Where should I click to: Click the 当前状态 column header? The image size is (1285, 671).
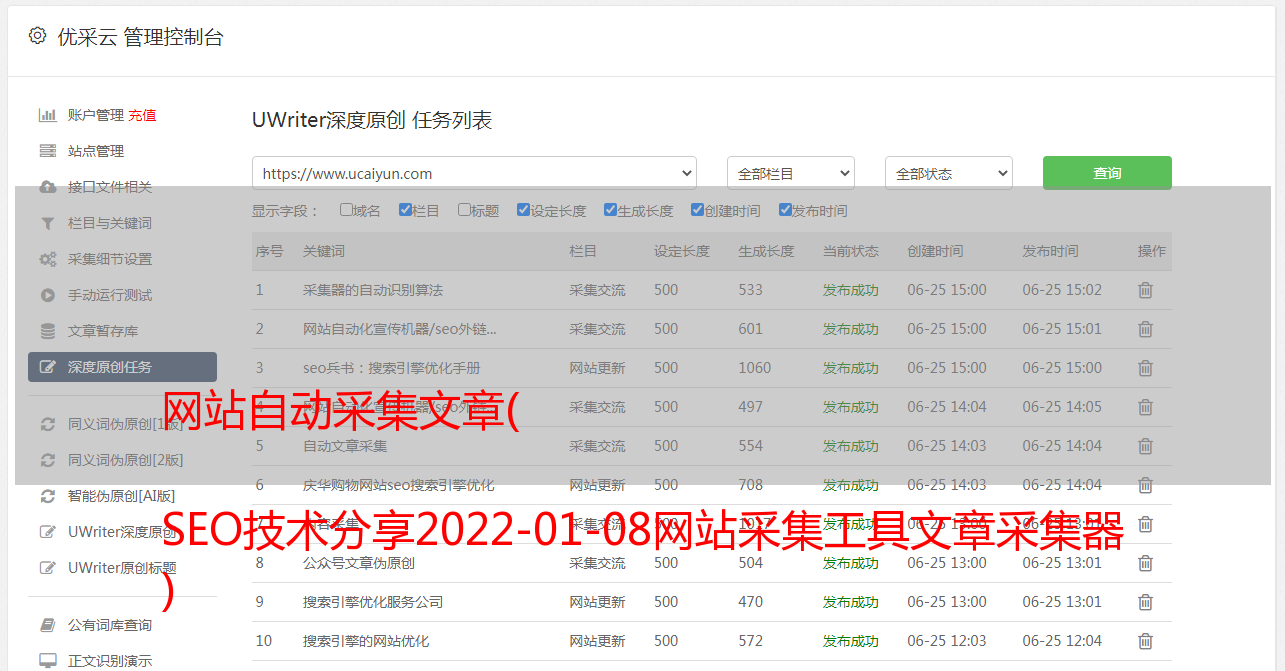[x=851, y=251]
